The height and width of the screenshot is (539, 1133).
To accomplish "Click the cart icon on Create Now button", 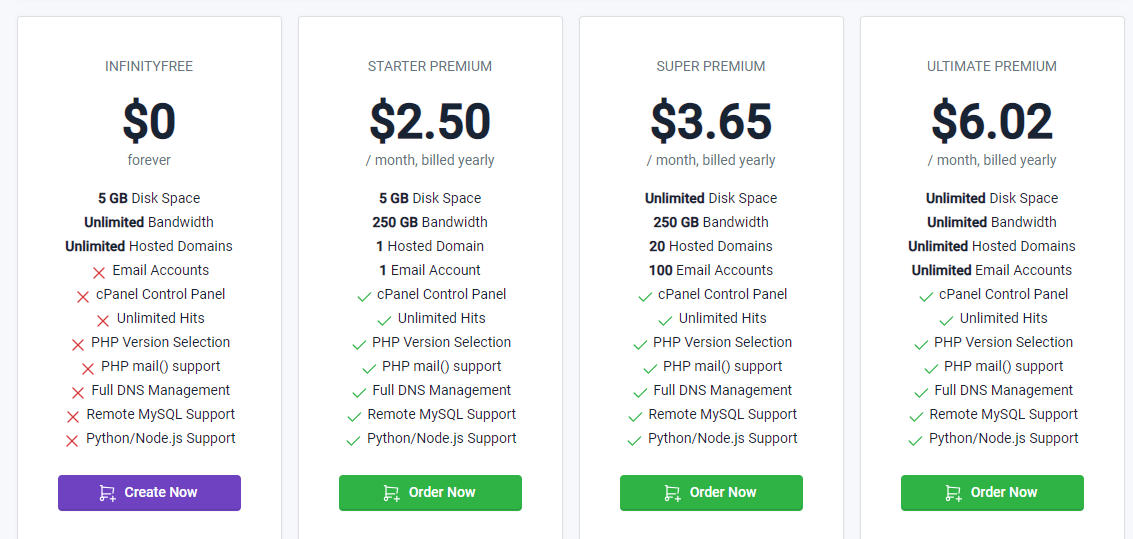I will [x=107, y=493].
